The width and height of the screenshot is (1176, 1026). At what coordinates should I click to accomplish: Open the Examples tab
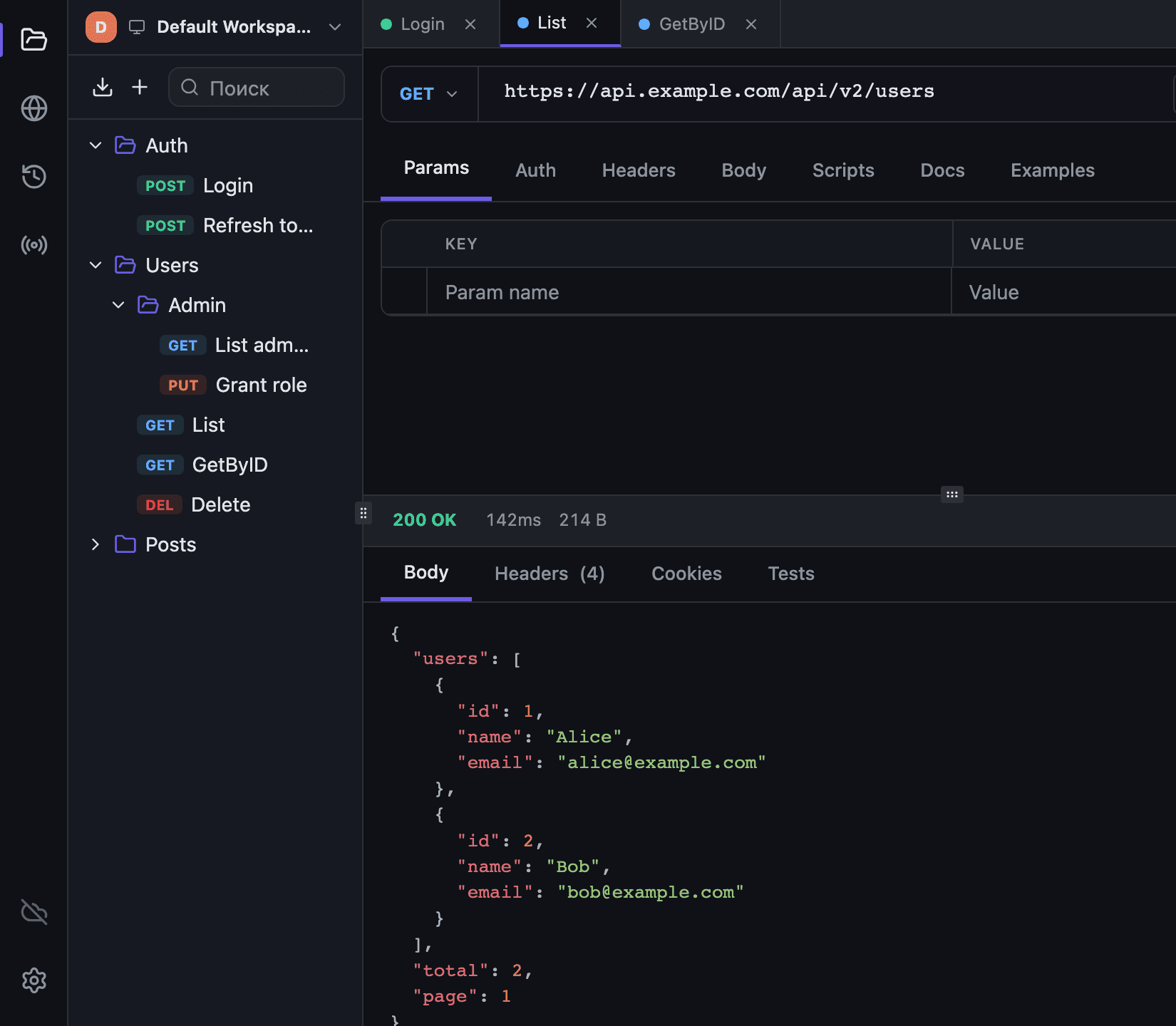click(x=1052, y=170)
